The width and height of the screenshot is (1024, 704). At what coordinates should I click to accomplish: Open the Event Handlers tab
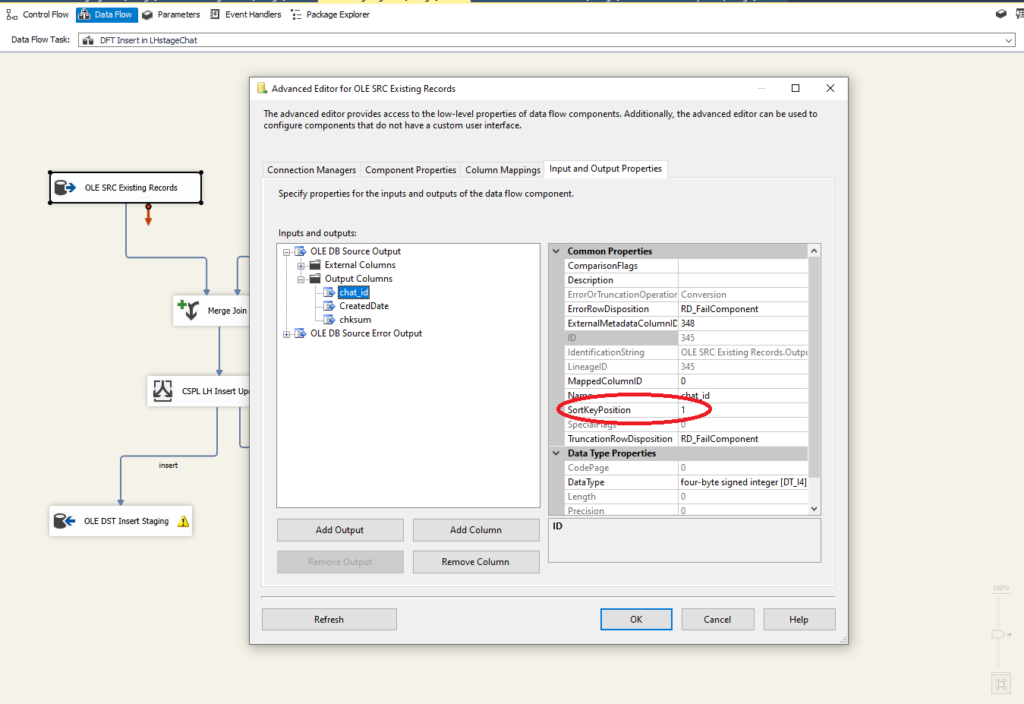pos(246,14)
